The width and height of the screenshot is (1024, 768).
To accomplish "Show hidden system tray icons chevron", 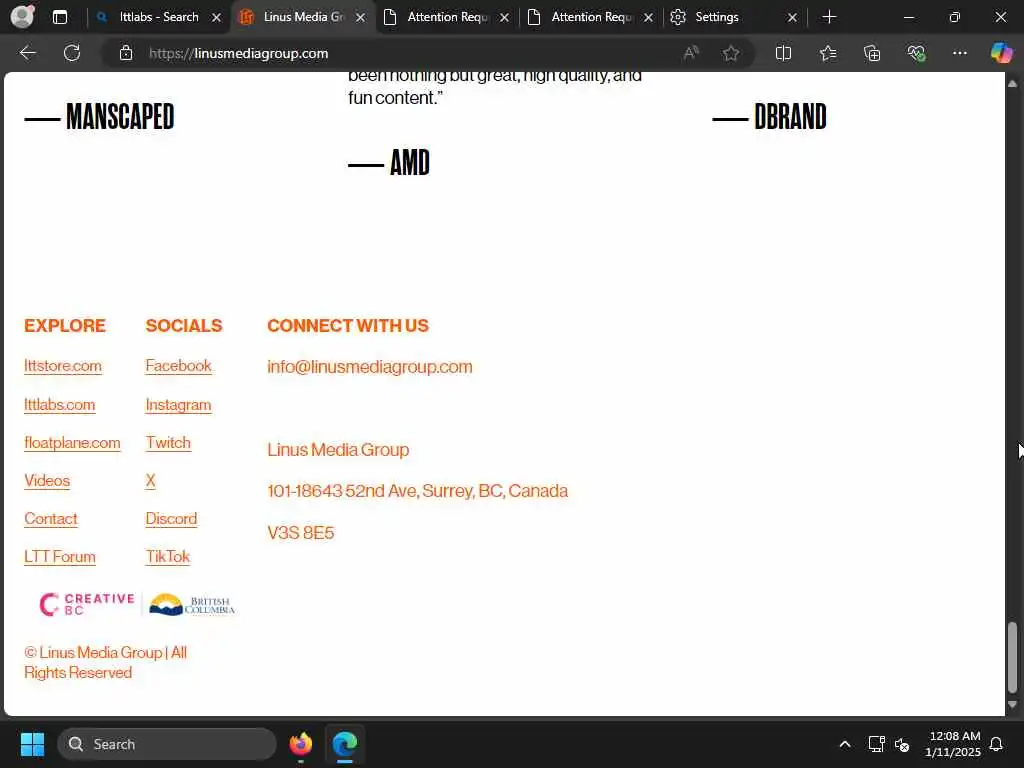I will point(844,744).
